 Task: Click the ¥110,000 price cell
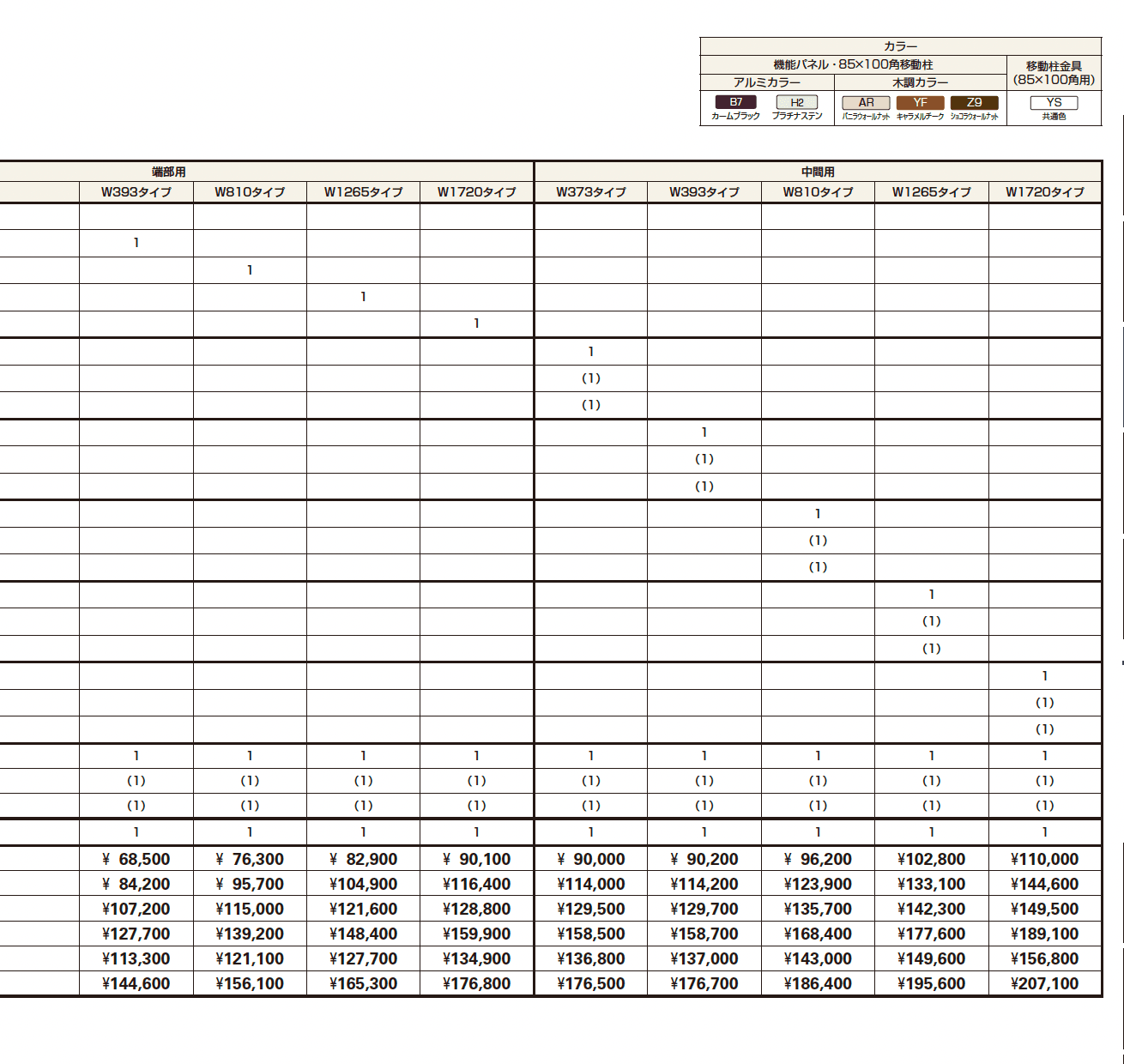tap(1045, 859)
